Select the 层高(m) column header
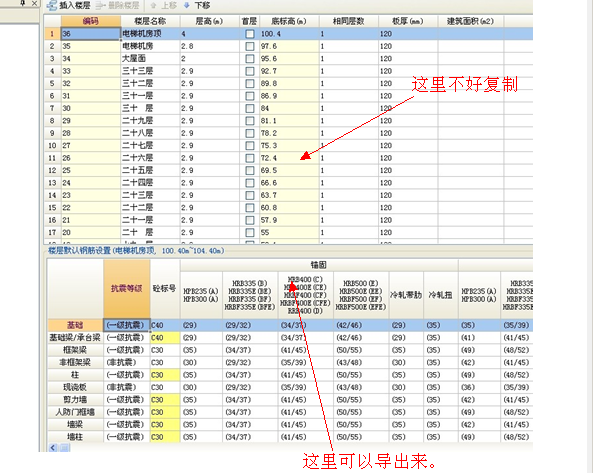The height and width of the screenshot is (473, 602). pyautogui.click(x=210, y=21)
